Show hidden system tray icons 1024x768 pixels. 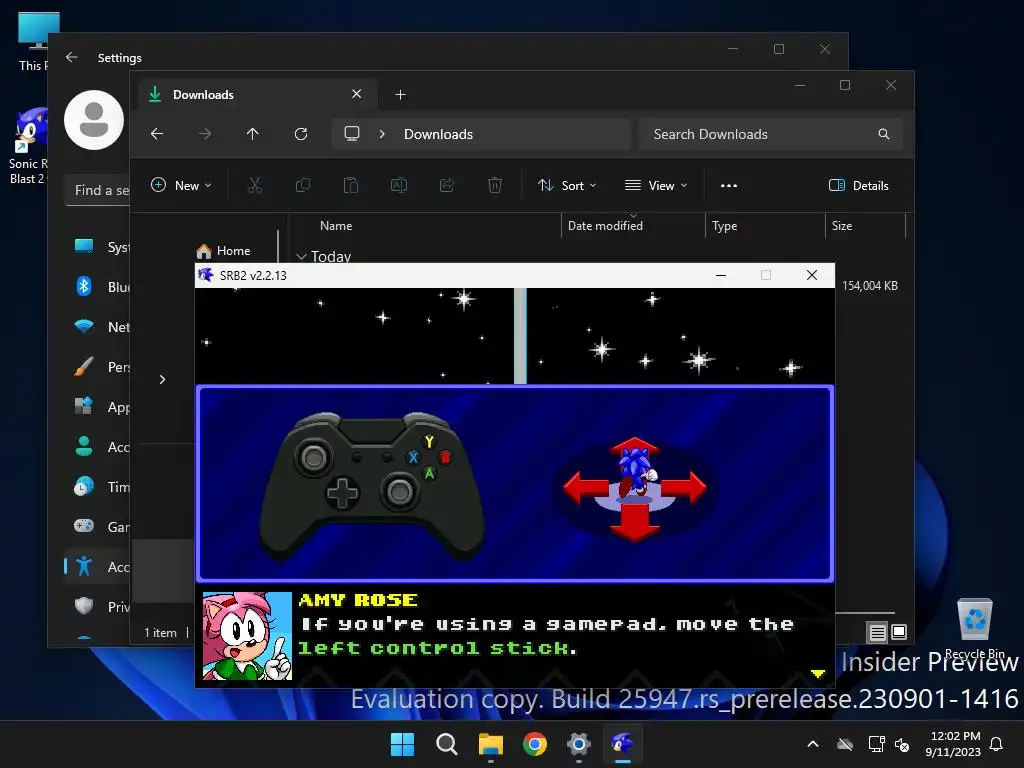click(x=813, y=744)
